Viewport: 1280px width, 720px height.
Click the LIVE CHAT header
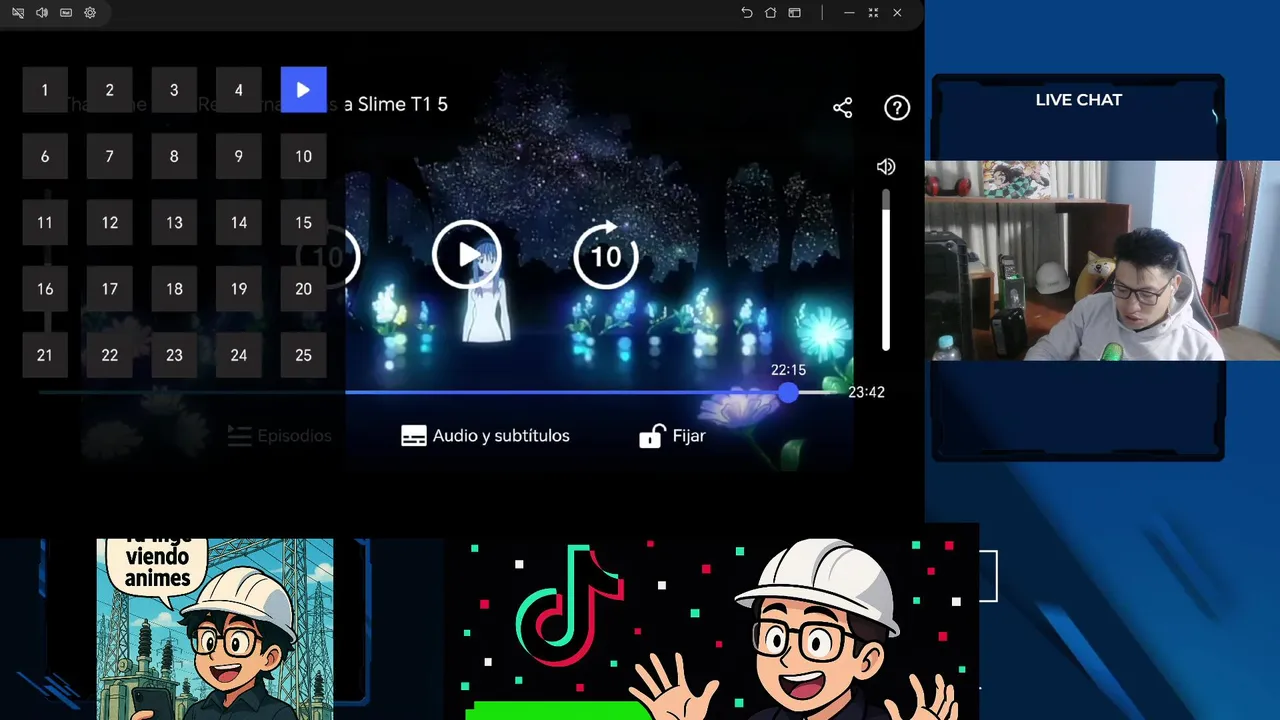(x=1078, y=100)
